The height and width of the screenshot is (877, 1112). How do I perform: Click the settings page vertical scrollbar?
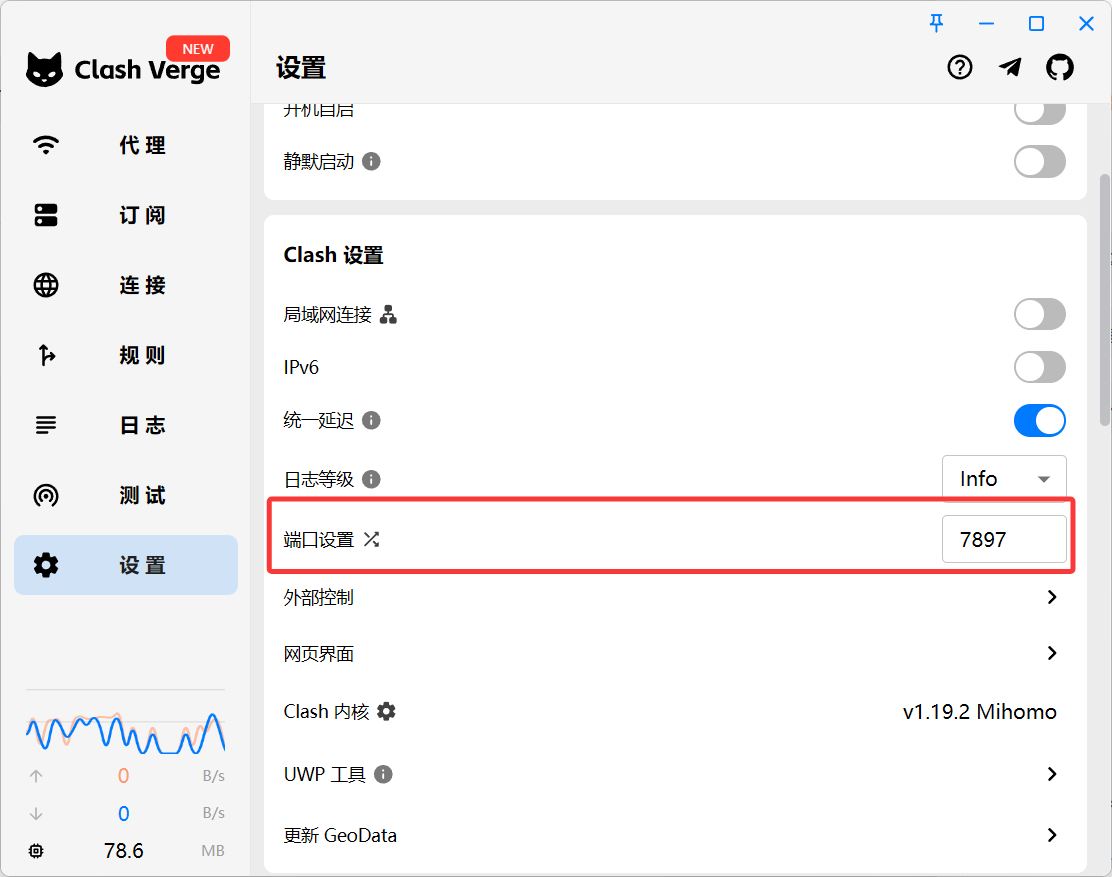tap(1105, 299)
